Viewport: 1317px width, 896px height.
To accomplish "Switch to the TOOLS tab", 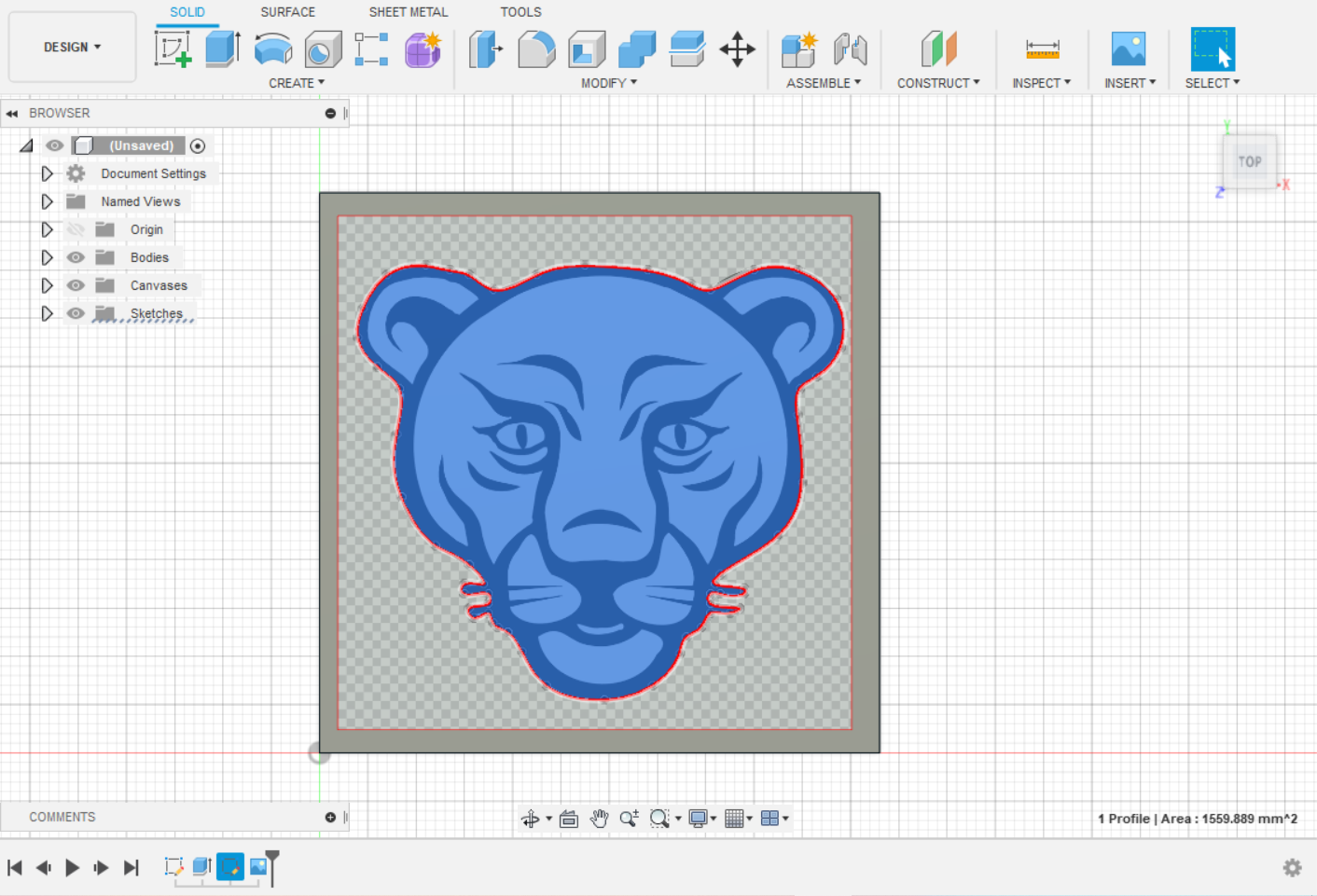I will coord(520,12).
